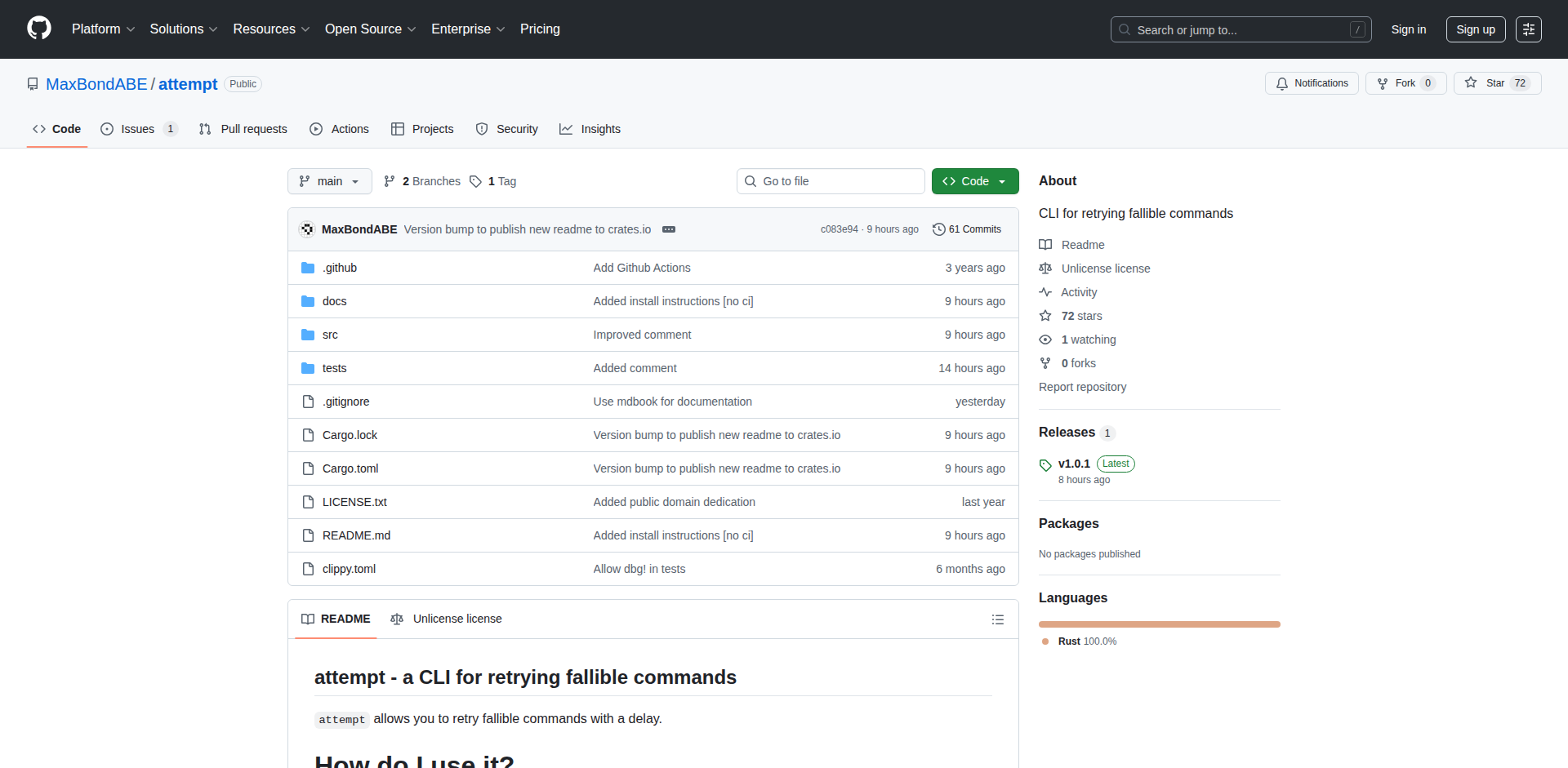Click the history clock icon by 61 Commits

[939, 229]
